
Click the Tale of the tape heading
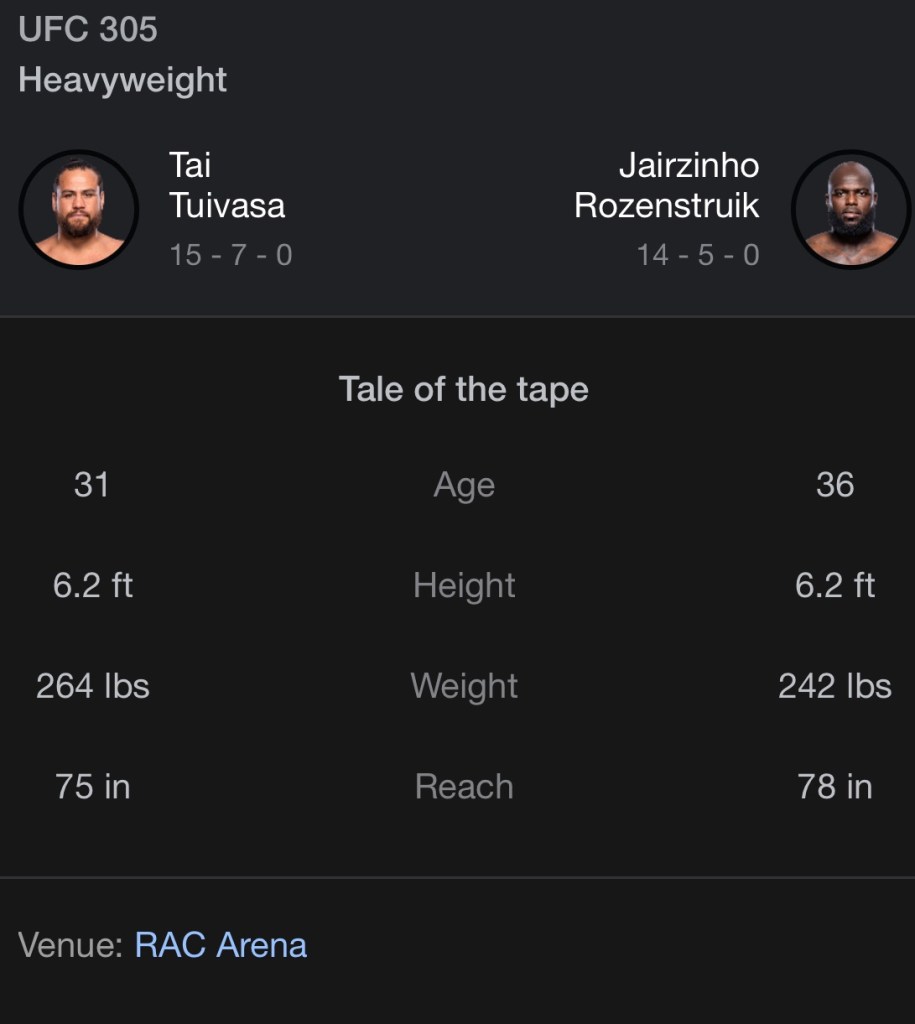(464, 389)
